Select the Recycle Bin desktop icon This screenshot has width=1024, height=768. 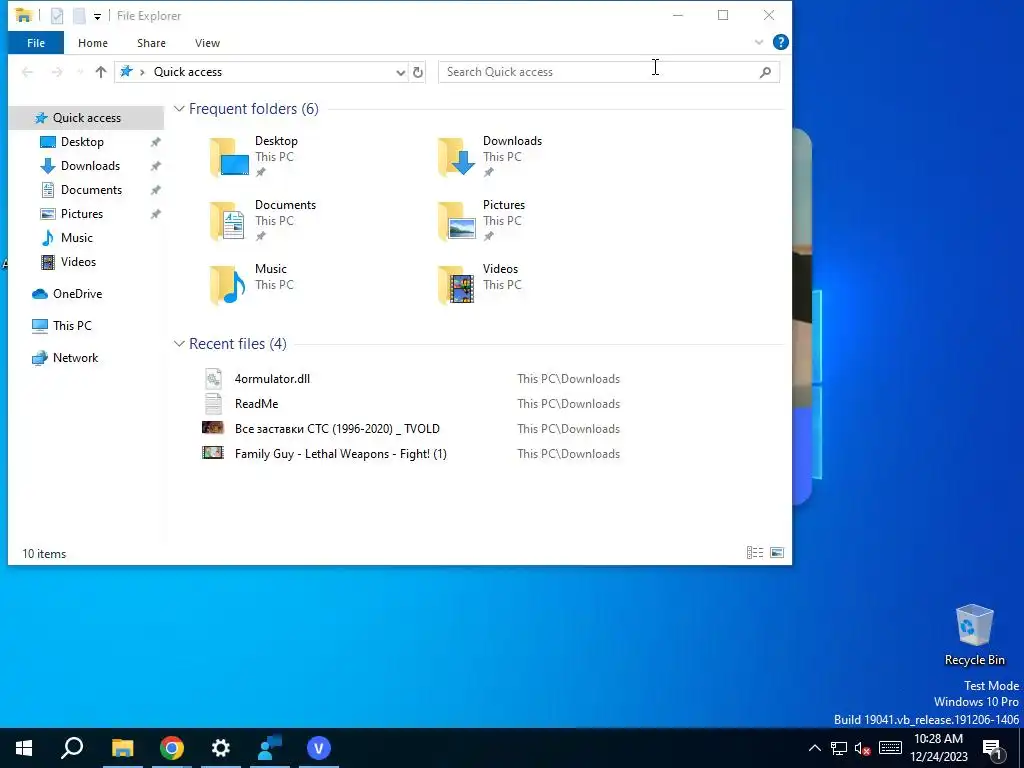click(974, 635)
